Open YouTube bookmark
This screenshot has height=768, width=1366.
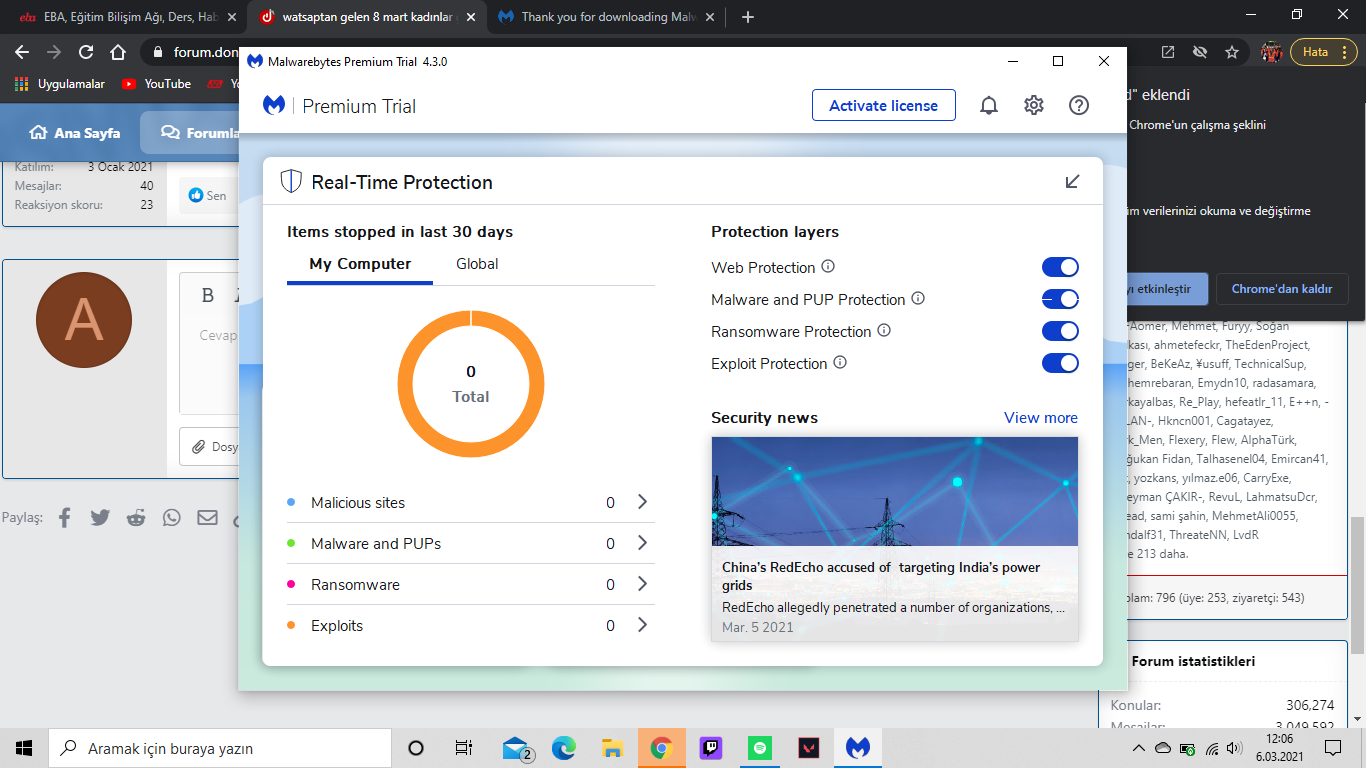click(156, 84)
